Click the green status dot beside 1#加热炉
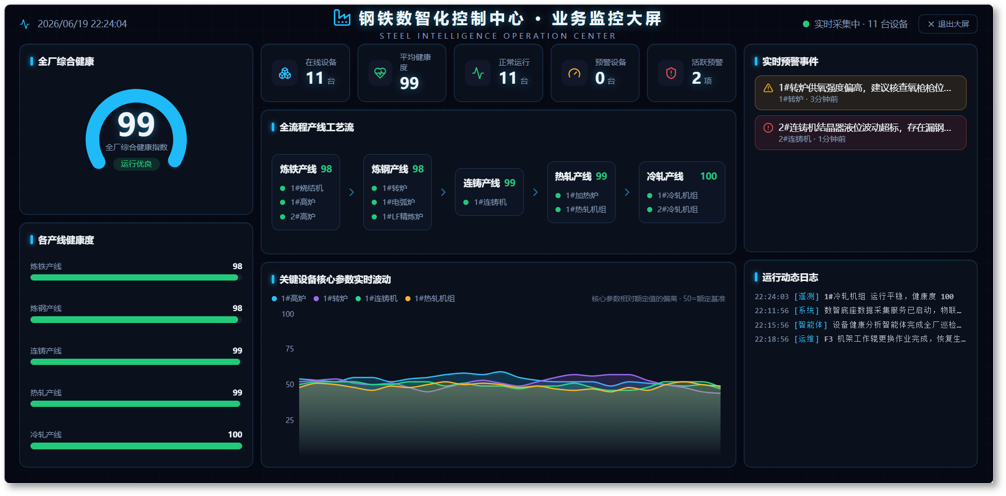Screen dimensions: 1006x496 coord(558,196)
